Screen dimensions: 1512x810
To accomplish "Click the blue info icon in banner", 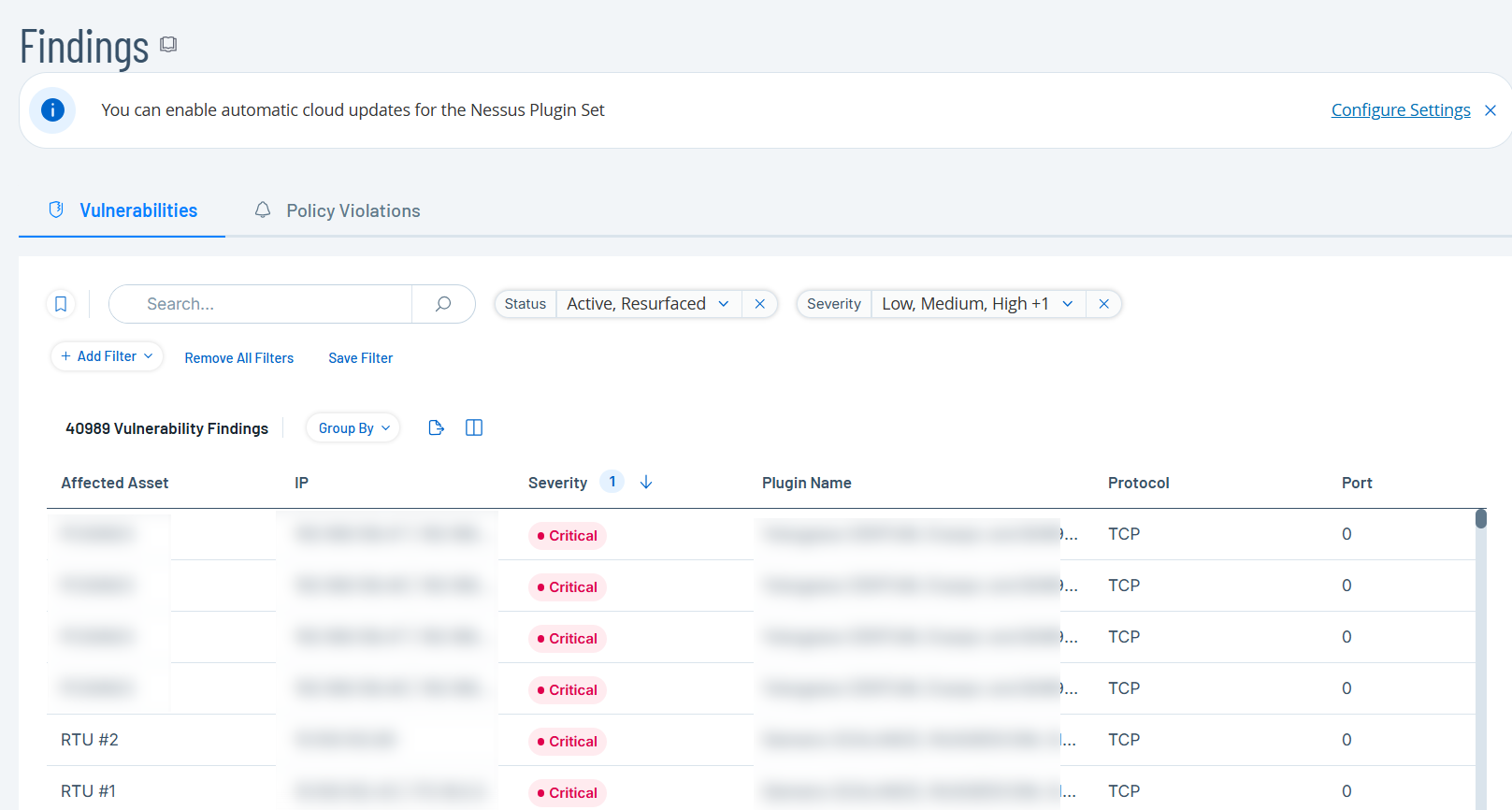I will 52,110.
